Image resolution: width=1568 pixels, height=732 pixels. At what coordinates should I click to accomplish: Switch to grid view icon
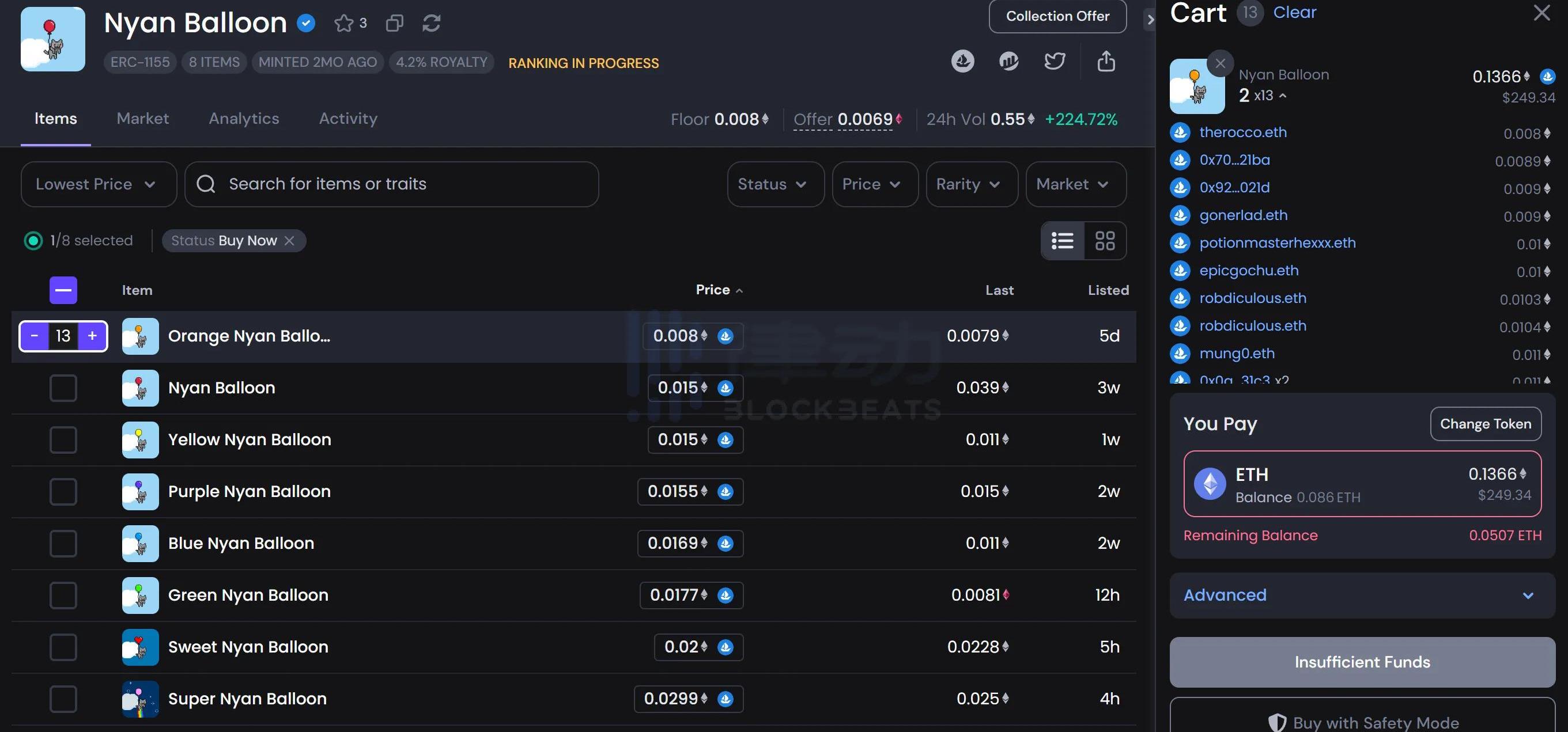[1105, 240]
